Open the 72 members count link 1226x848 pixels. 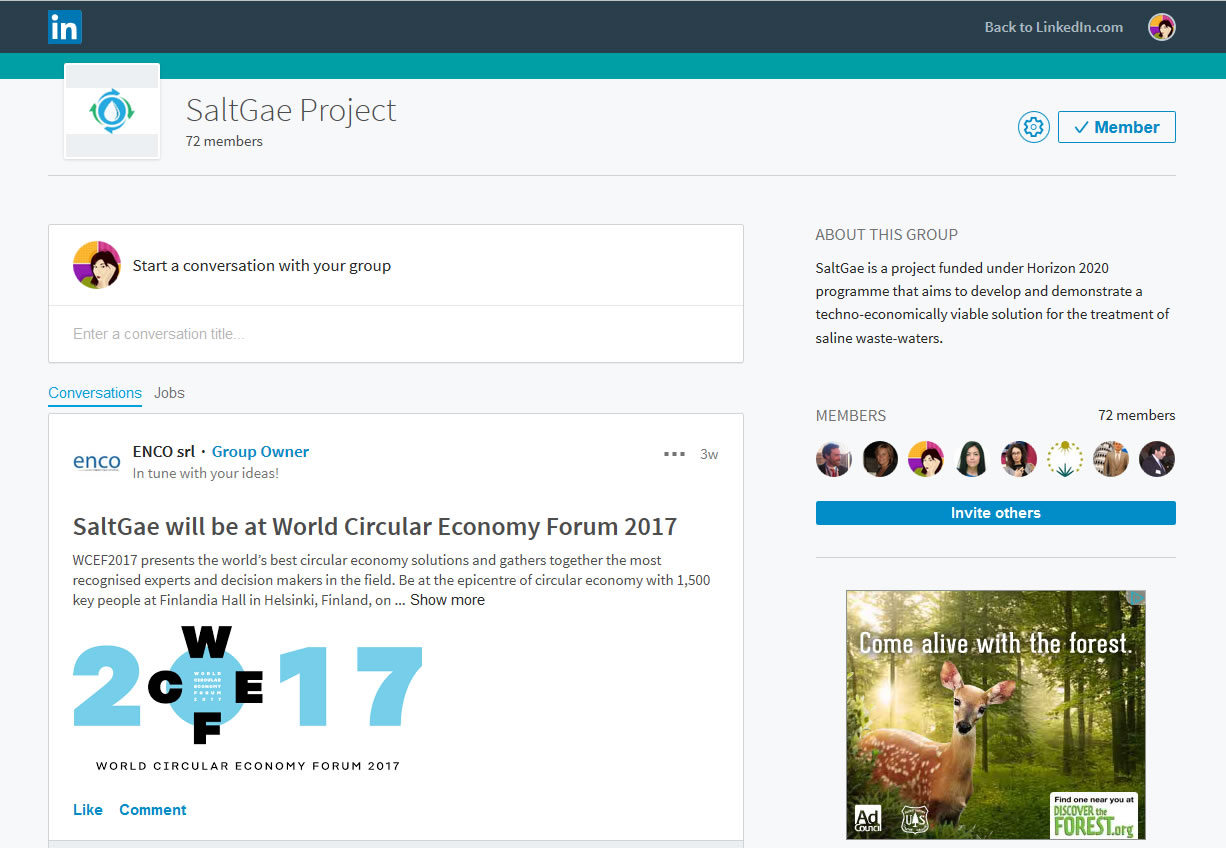tap(1136, 415)
